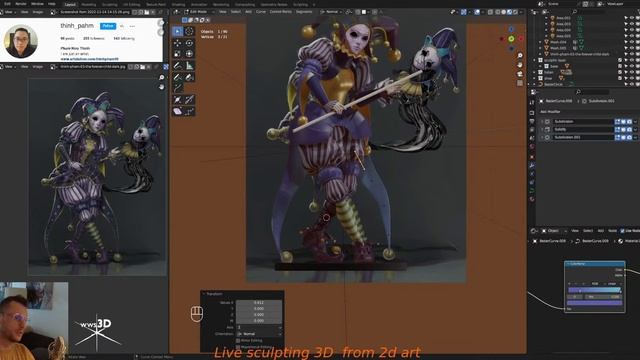The image size is (640, 360).
Task: Open the artstation profile link
Action: (89, 59)
